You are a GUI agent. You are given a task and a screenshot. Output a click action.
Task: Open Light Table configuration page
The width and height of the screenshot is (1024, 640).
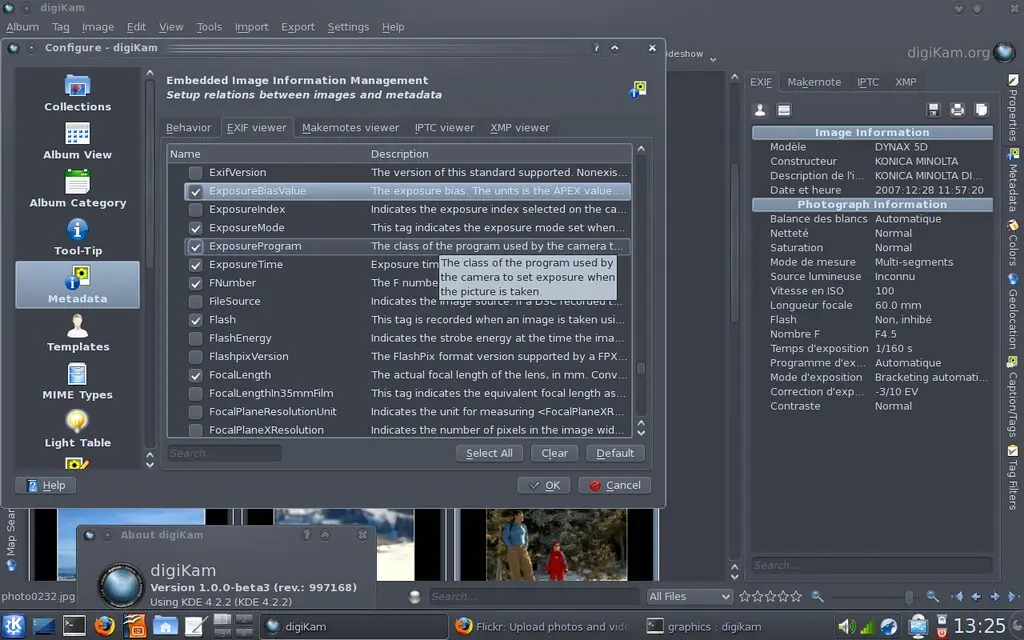pos(76,428)
